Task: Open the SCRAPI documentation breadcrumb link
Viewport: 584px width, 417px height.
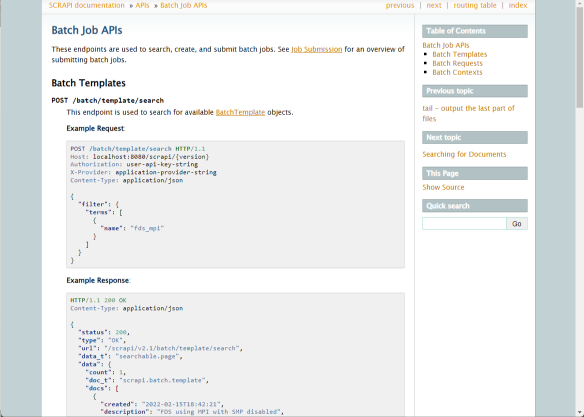Action: point(86,5)
